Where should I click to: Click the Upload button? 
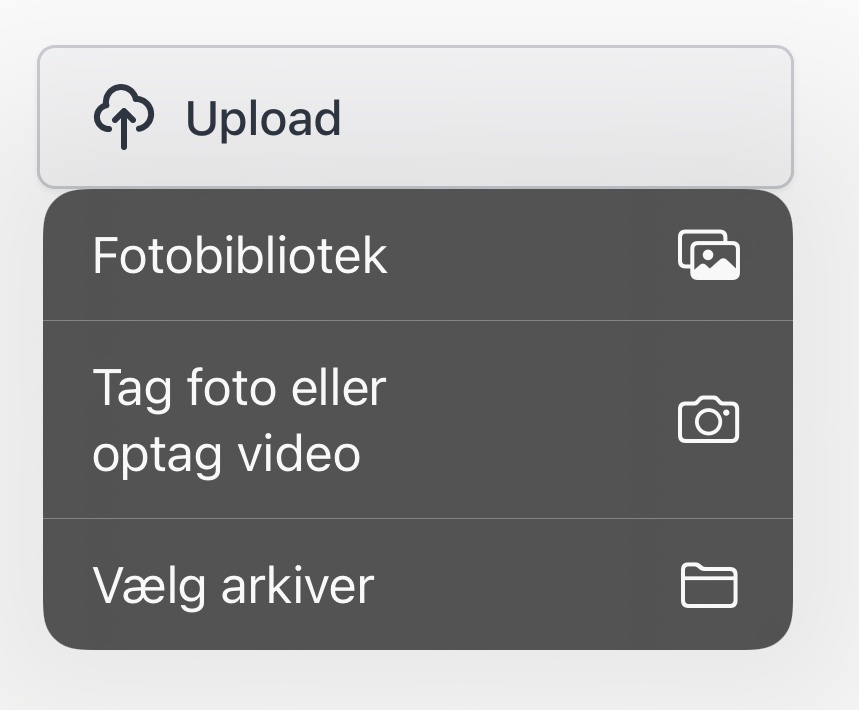[415, 117]
